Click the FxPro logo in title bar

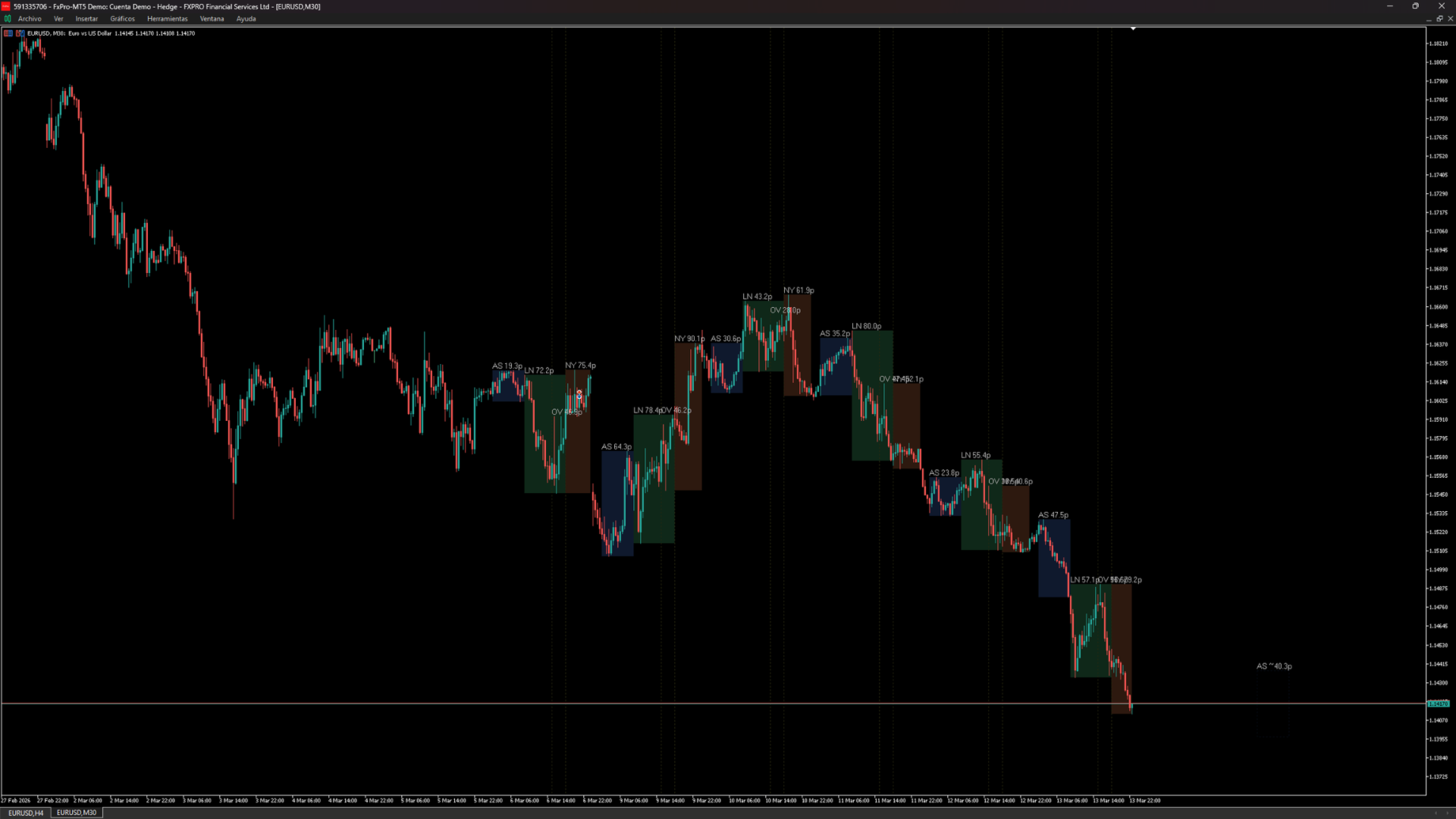pyautogui.click(x=5, y=6)
